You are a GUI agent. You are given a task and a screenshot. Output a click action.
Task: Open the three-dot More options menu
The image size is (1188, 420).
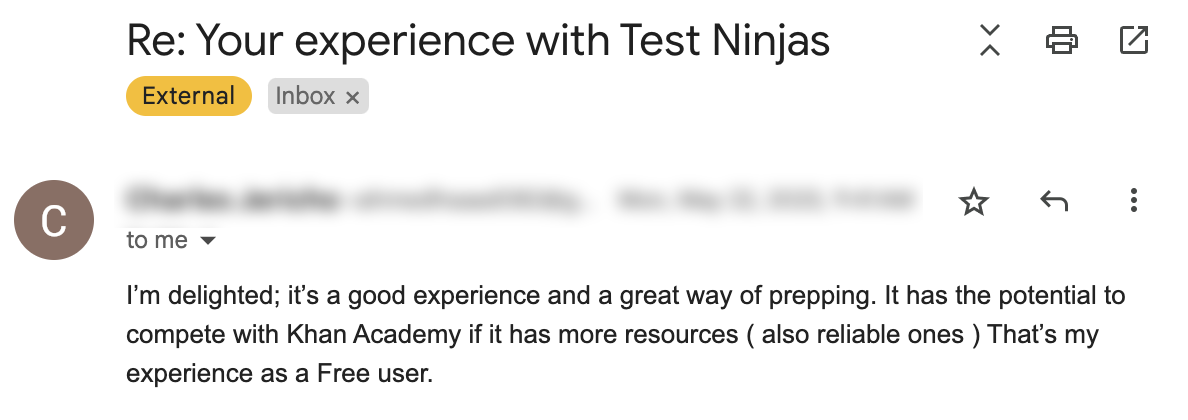(x=1133, y=201)
